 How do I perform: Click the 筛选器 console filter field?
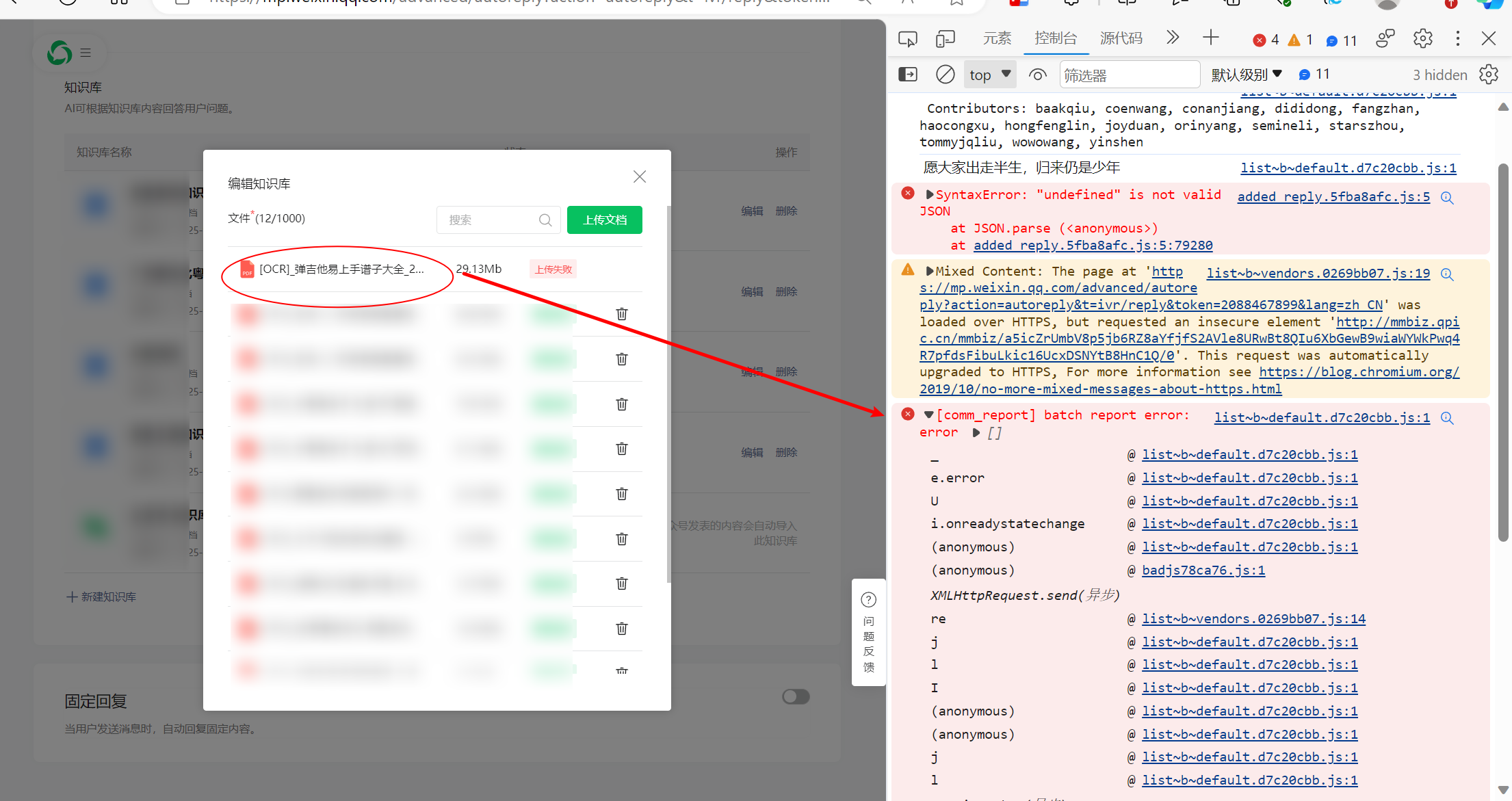(1129, 75)
